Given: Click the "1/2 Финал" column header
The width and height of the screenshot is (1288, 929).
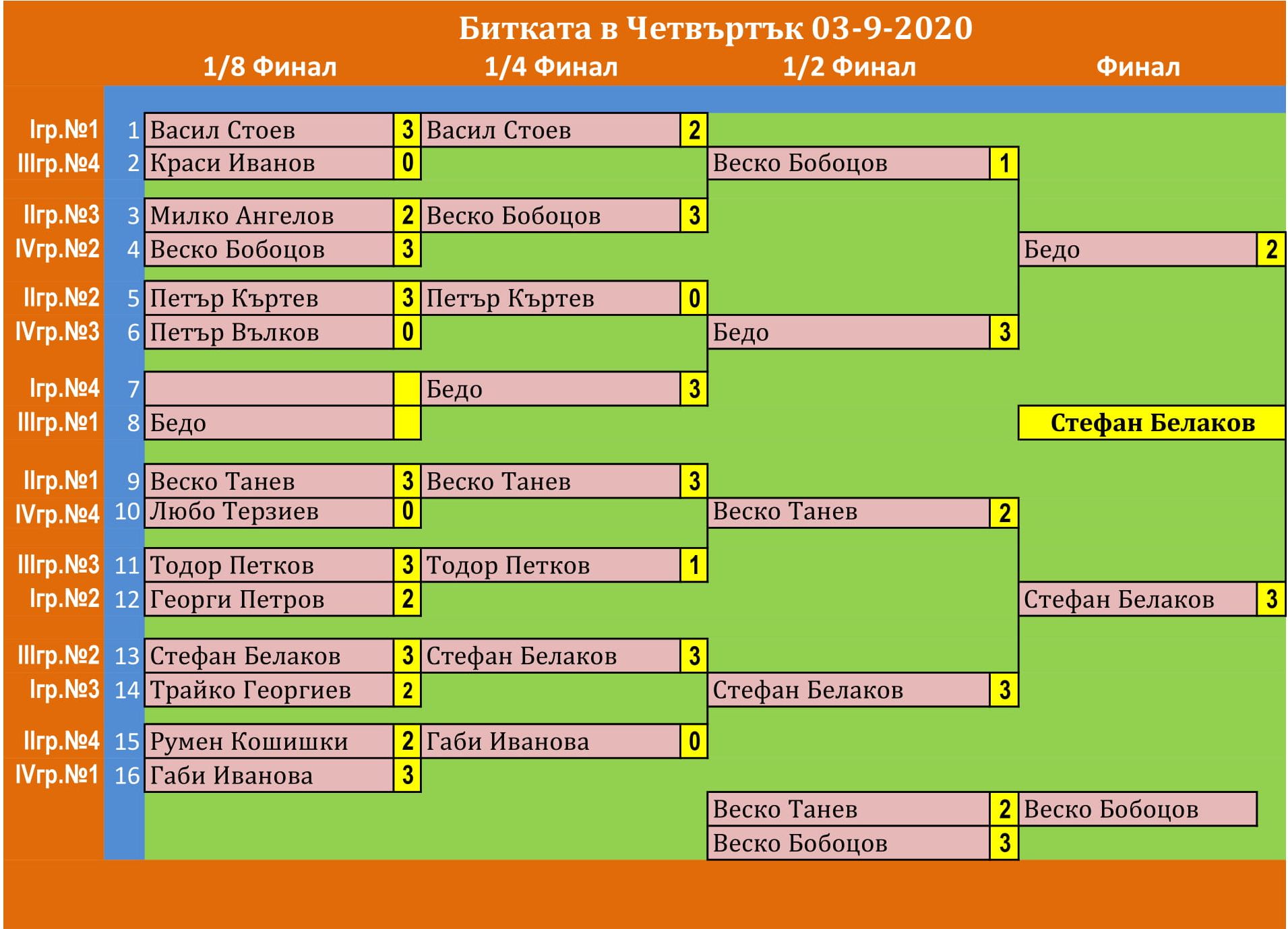Looking at the screenshot, I should coord(849,67).
